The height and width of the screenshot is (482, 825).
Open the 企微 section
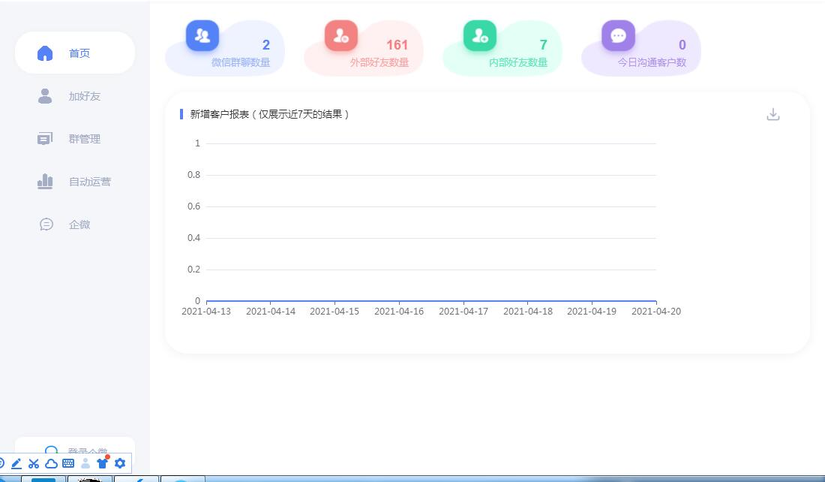coord(75,225)
